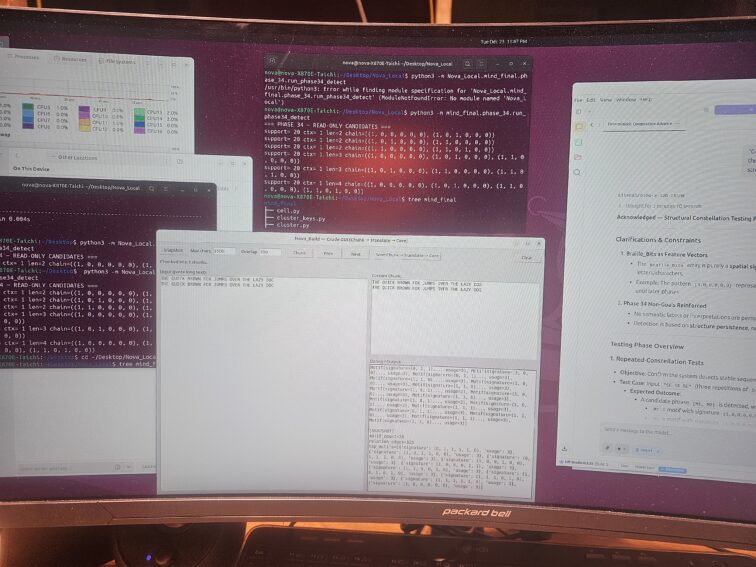Click inside the Input long text area
The image size is (756, 567).
click(x=263, y=383)
